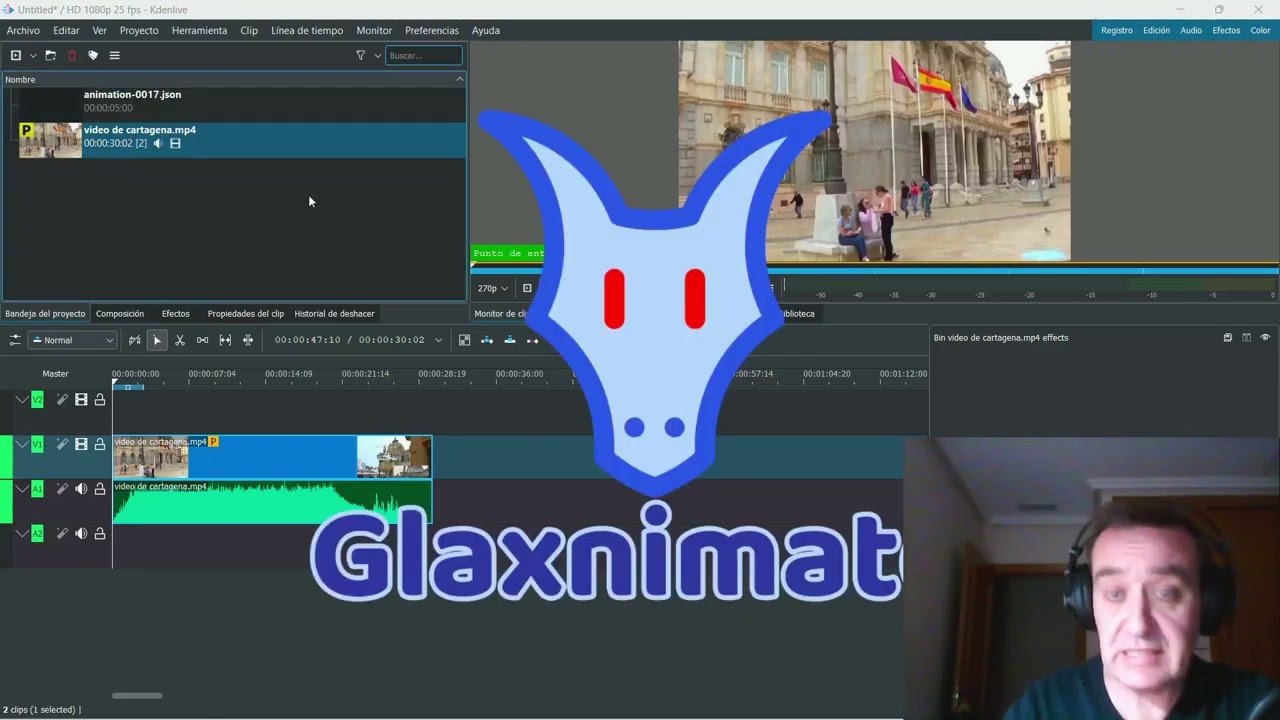The width and height of the screenshot is (1280, 720).
Task: Hide video on track V2
Action: click(81, 400)
